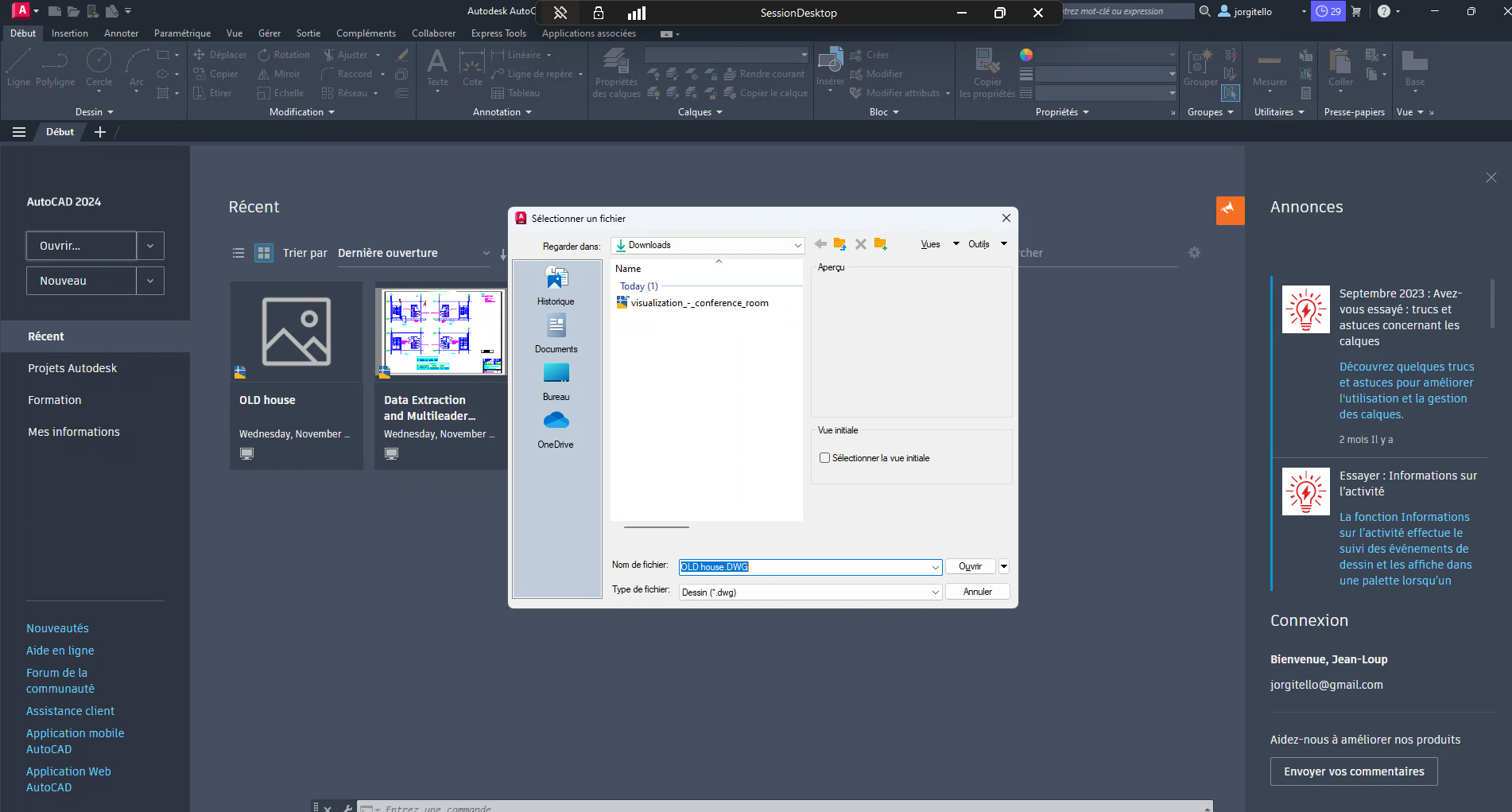Go up one folder level in dialog
This screenshot has width=1512, height=812.
(839, 244)
